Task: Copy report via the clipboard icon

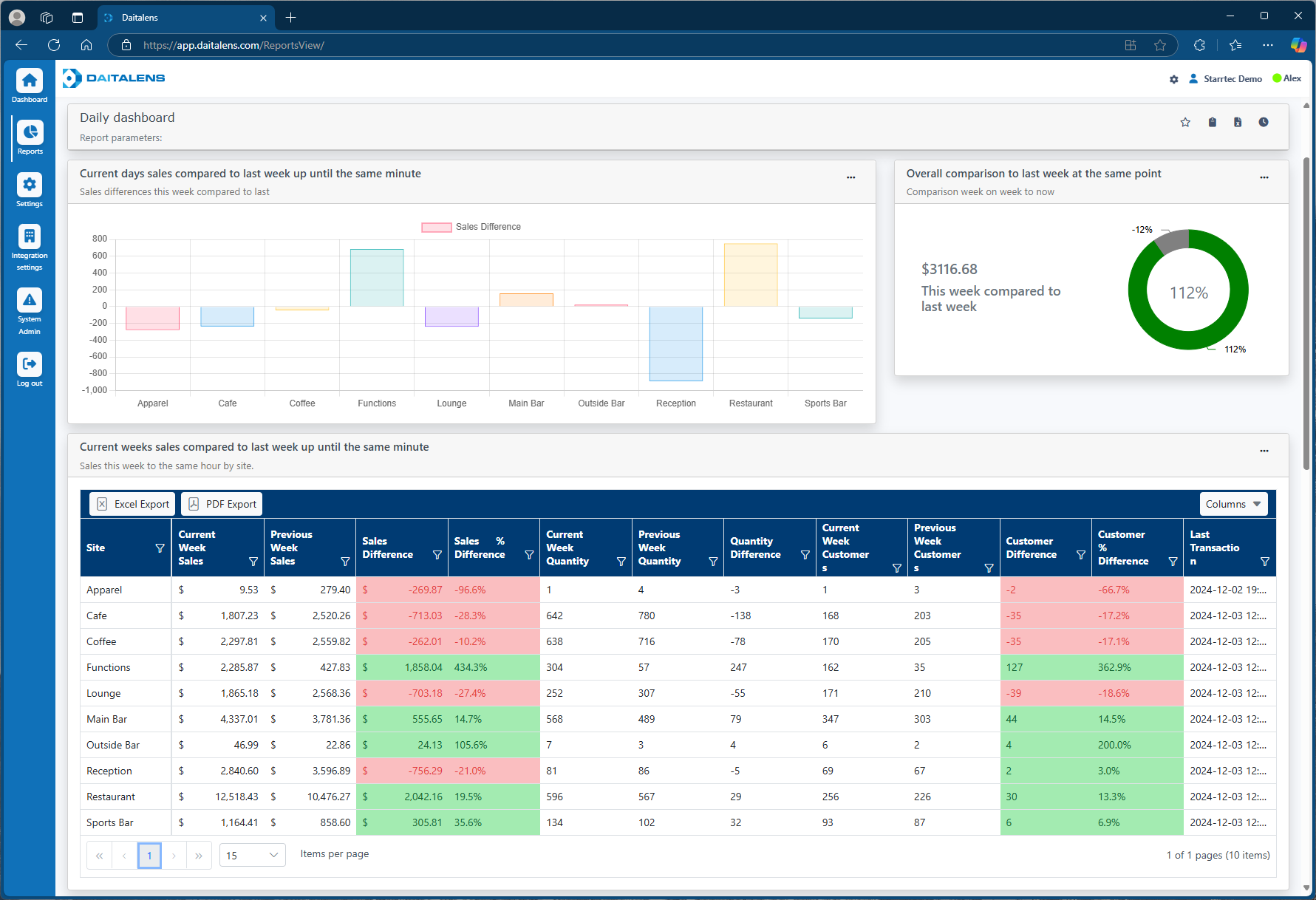Action: (x=1212, y=122)
